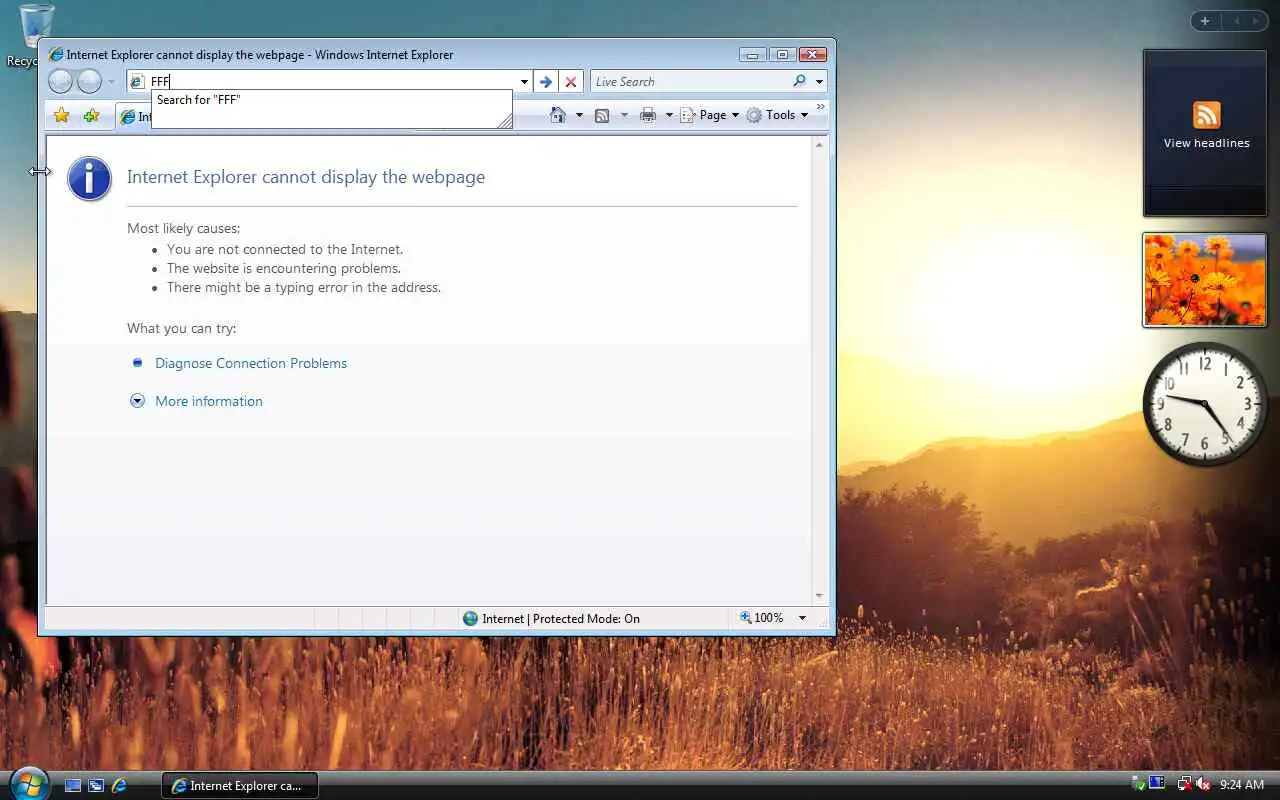This screenshot has width=1280, height=800.
Task: Click "The website is encountering problems."
Action: [x=284, y=268]
